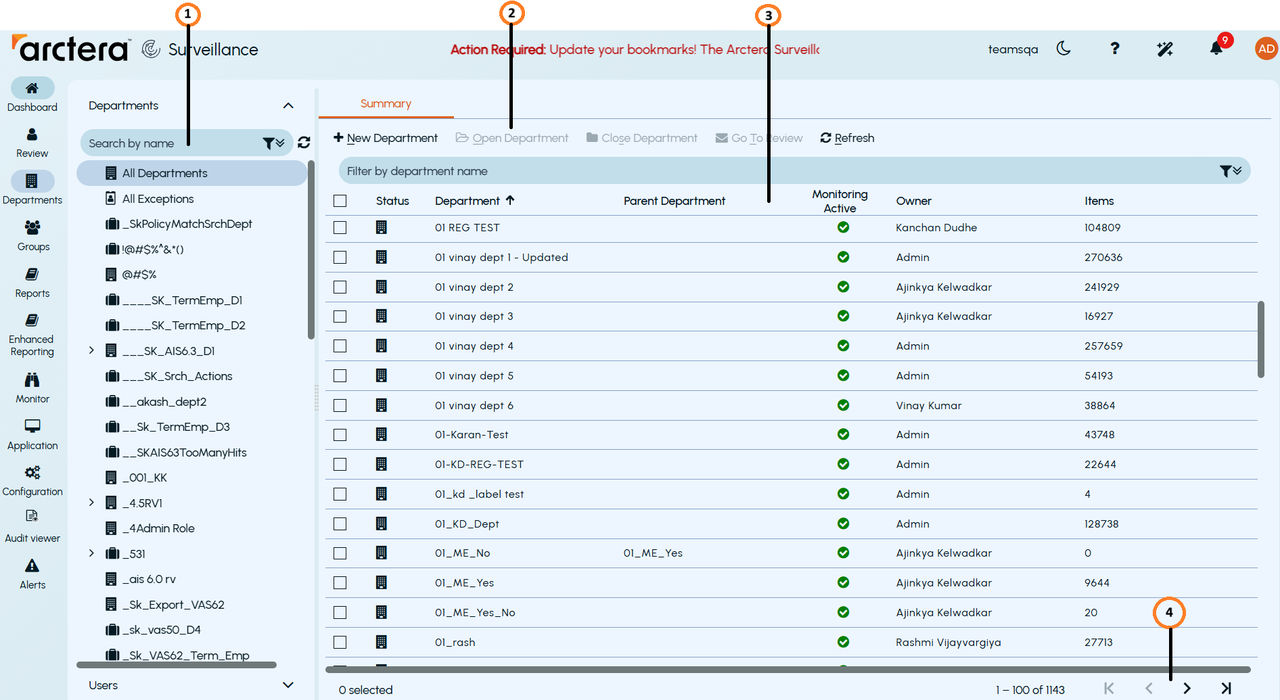Collapse the Departments panel chevron
Viewport: 1280px width, 700px height.
(x=288, y=106)
